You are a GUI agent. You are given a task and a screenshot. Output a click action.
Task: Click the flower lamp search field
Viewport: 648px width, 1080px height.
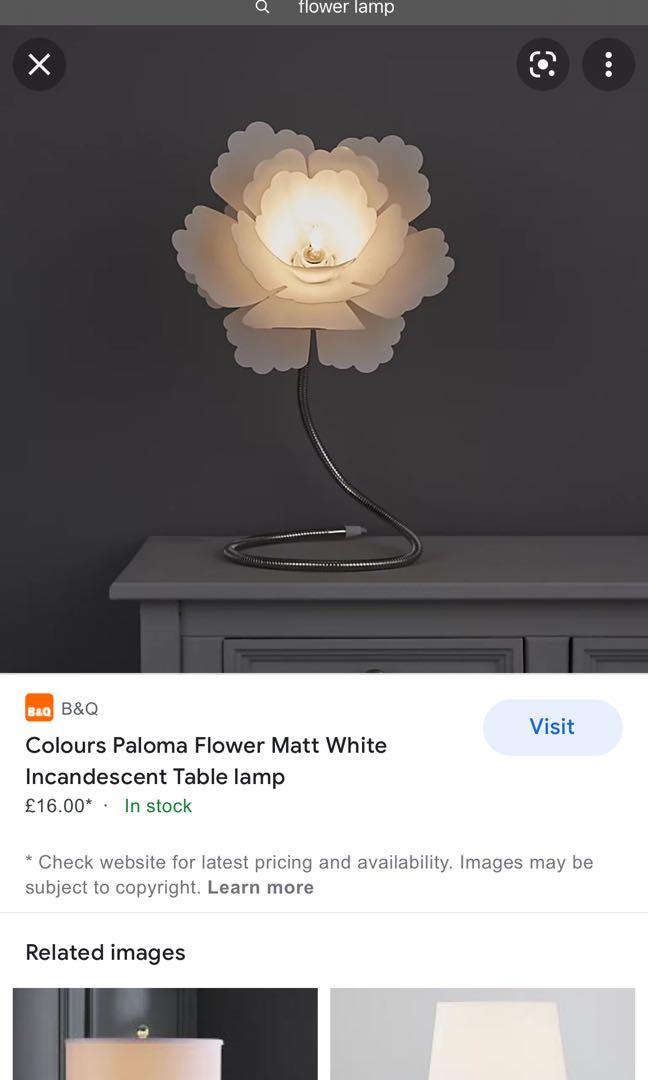[346, 8]
